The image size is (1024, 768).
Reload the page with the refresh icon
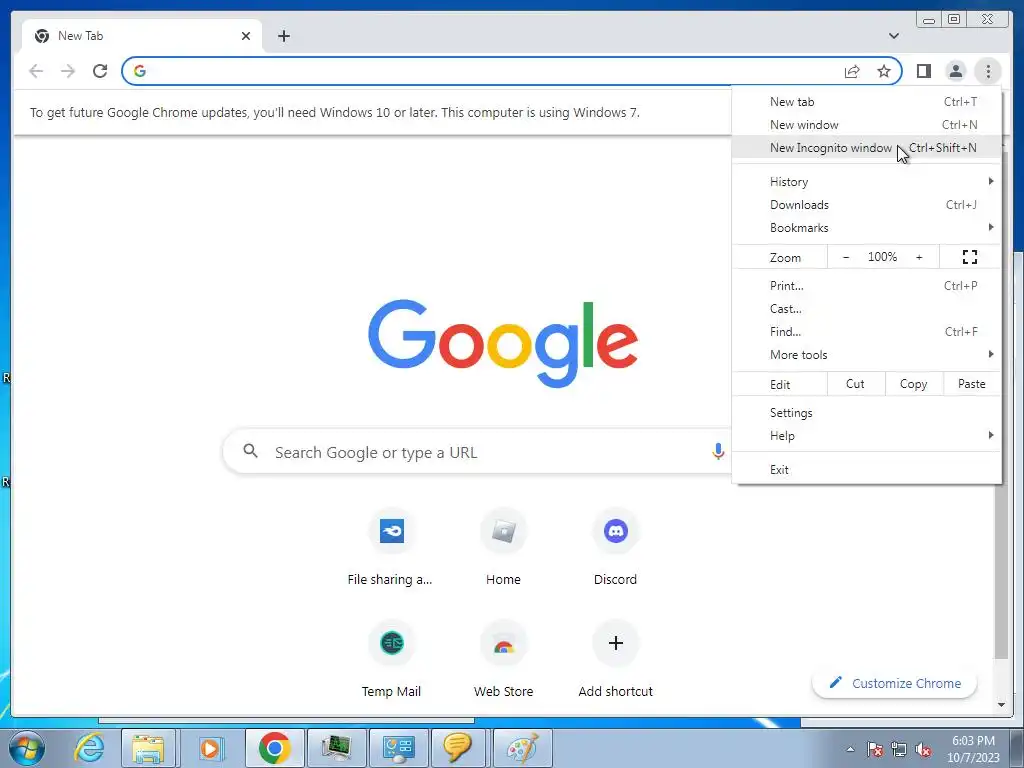[100, 71]
